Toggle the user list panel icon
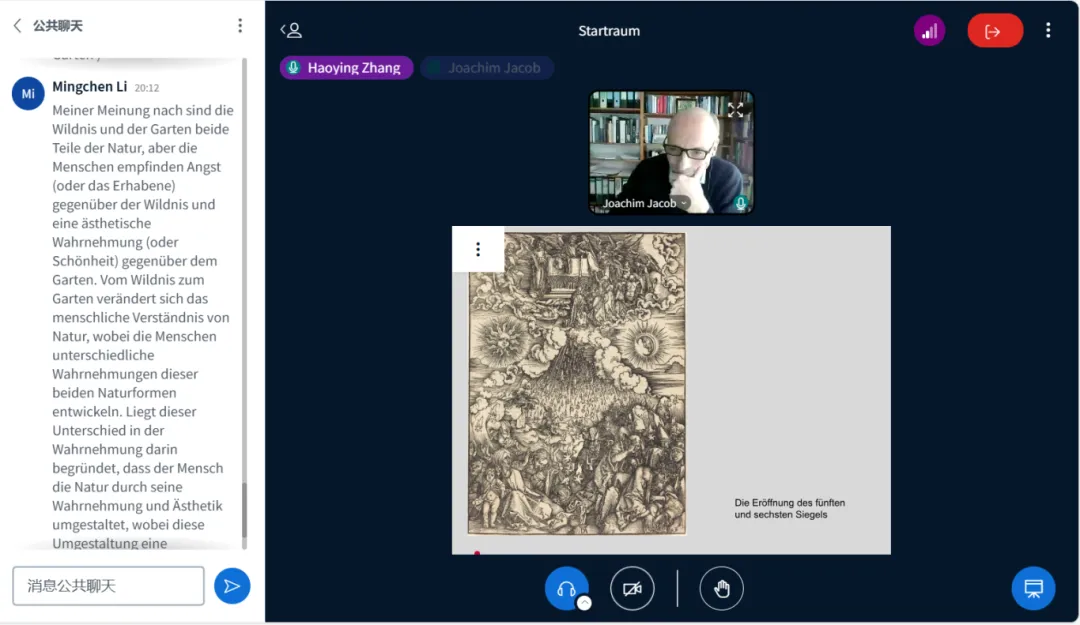The width and height of the screenshot is (1080, 625). pos(291,30)
